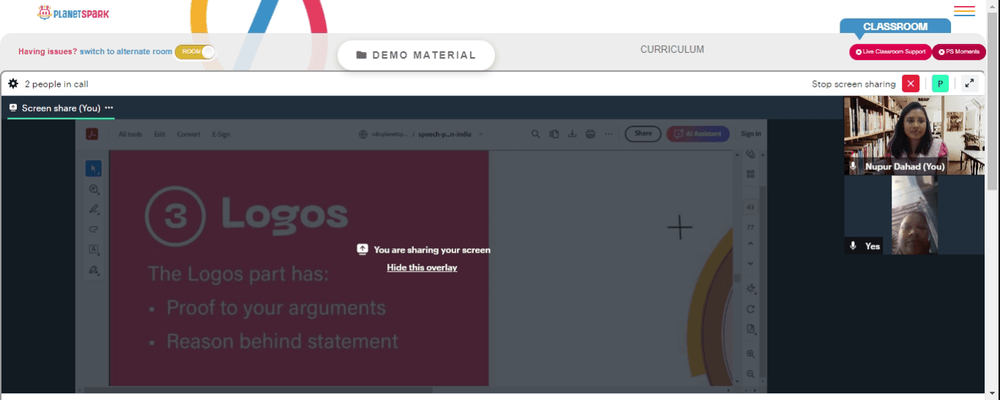Select the arrow selection tool

pyautogui.click(x=93, y=168)
